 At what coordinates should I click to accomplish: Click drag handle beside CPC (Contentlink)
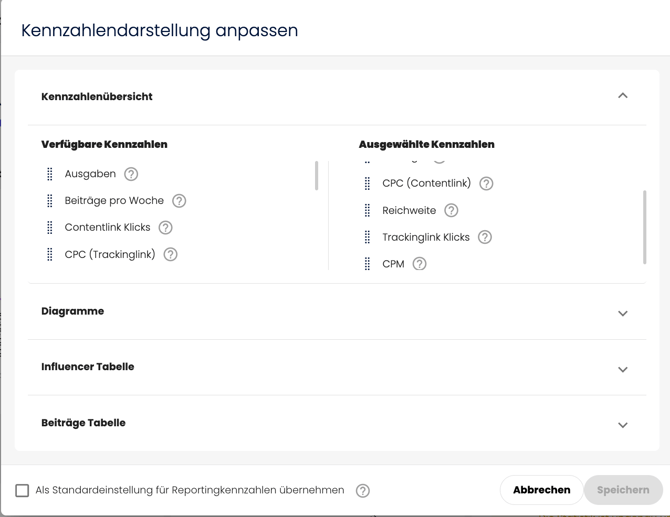click(367, 183)
